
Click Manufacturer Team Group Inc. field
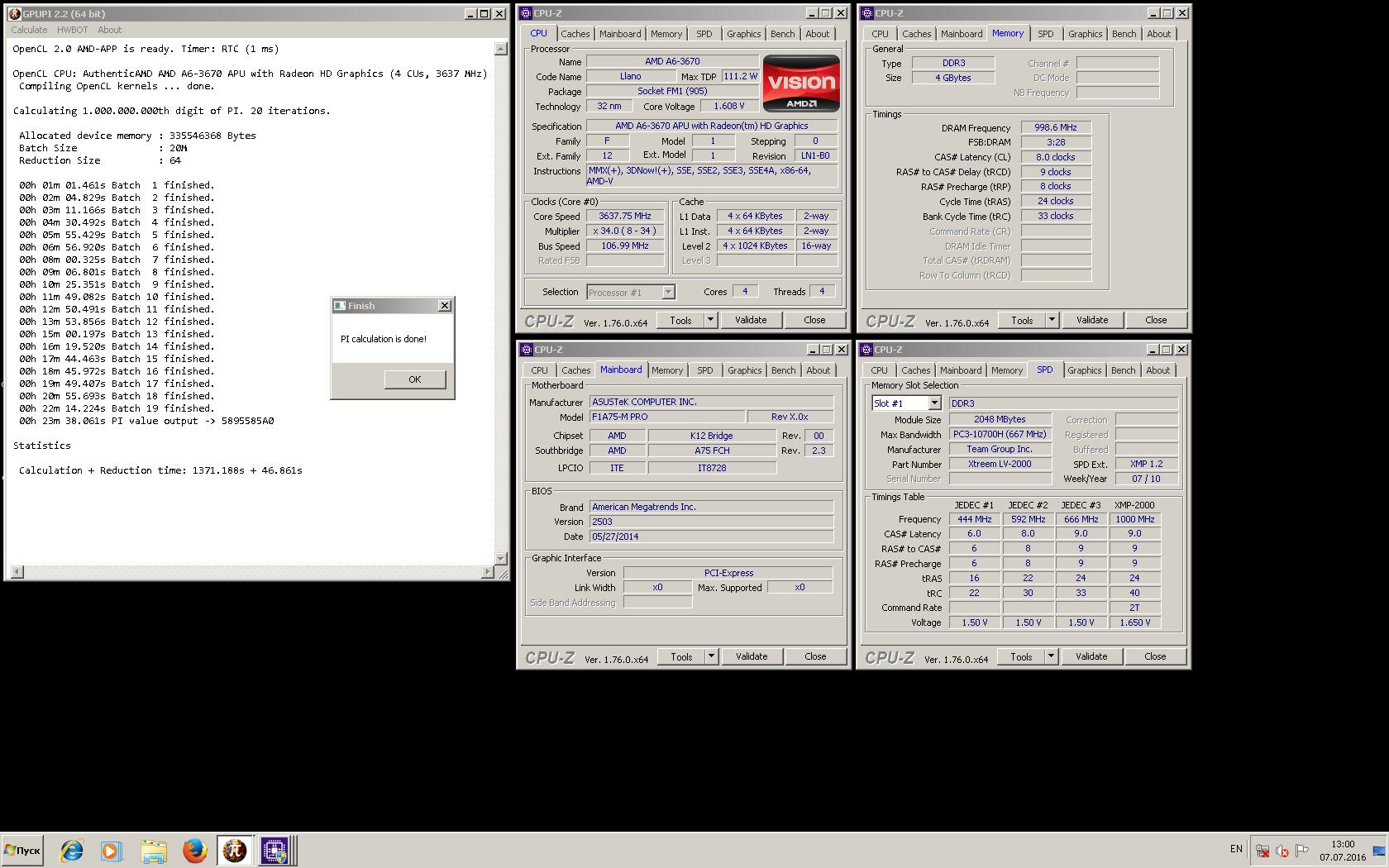[x=1000, y=449]
